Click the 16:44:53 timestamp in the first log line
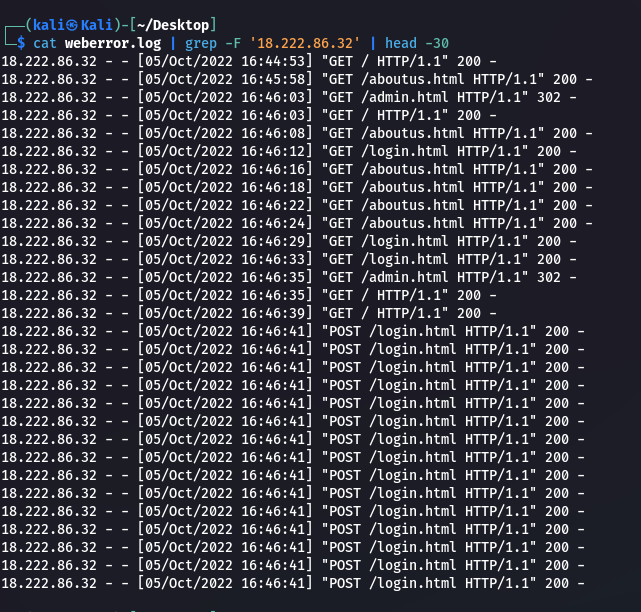 280,62
